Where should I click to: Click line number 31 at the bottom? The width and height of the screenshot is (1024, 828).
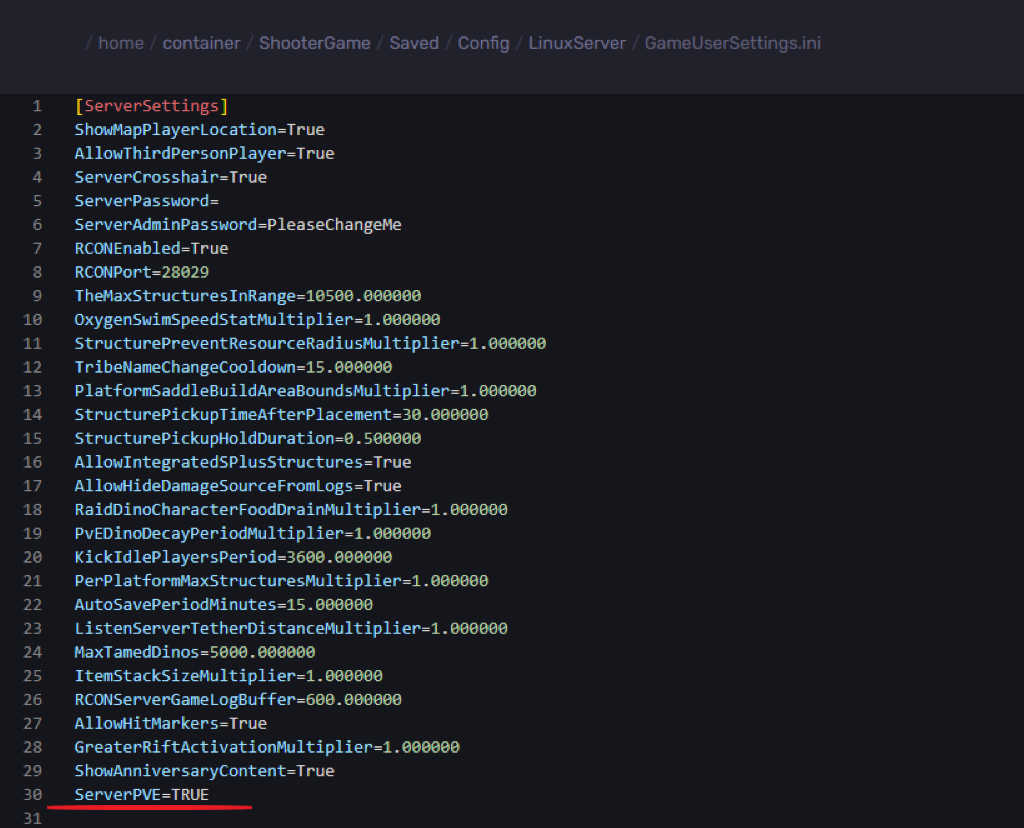click(33, 819)
